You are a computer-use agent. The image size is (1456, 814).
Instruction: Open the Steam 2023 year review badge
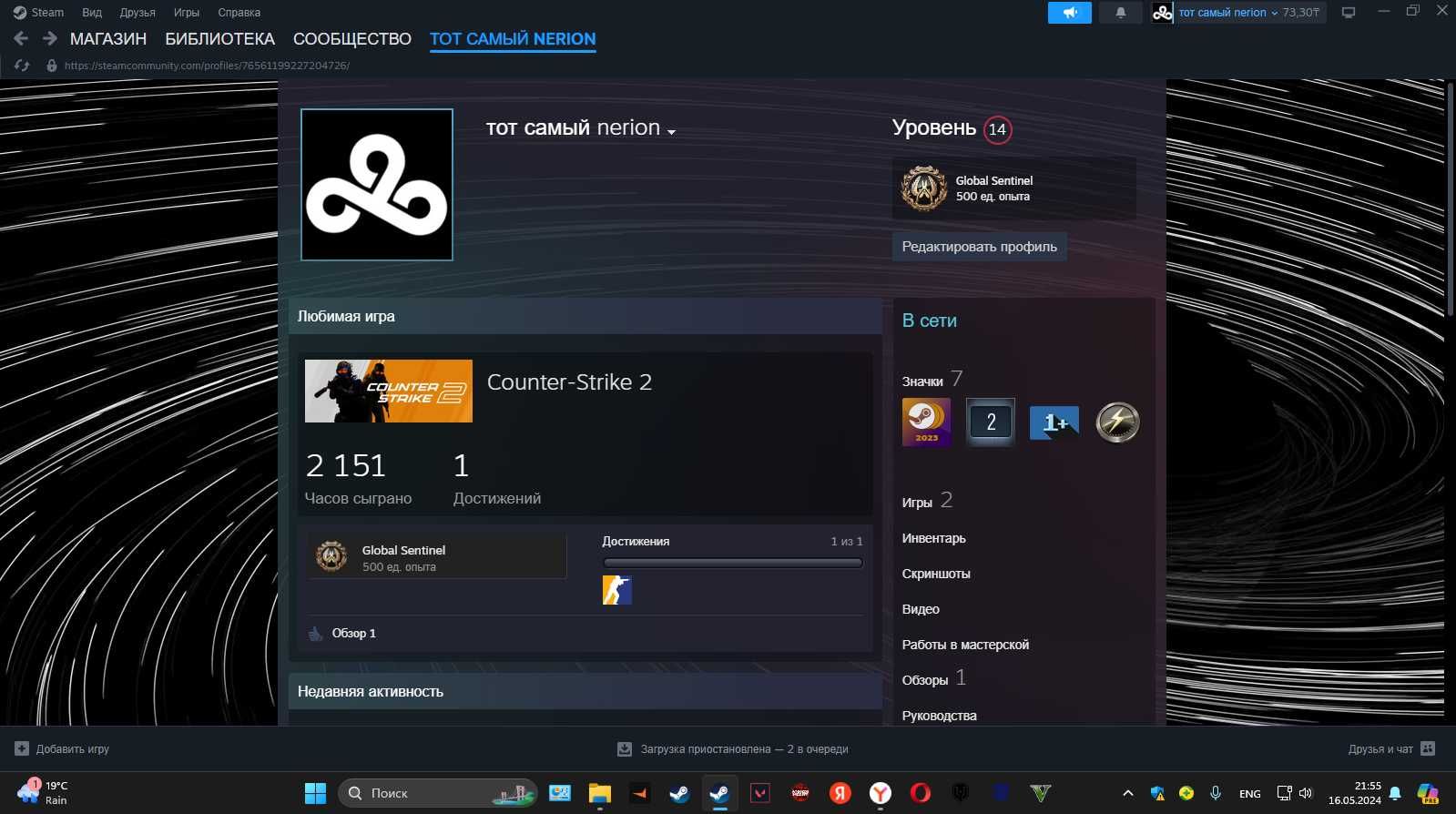click(926, 422)
